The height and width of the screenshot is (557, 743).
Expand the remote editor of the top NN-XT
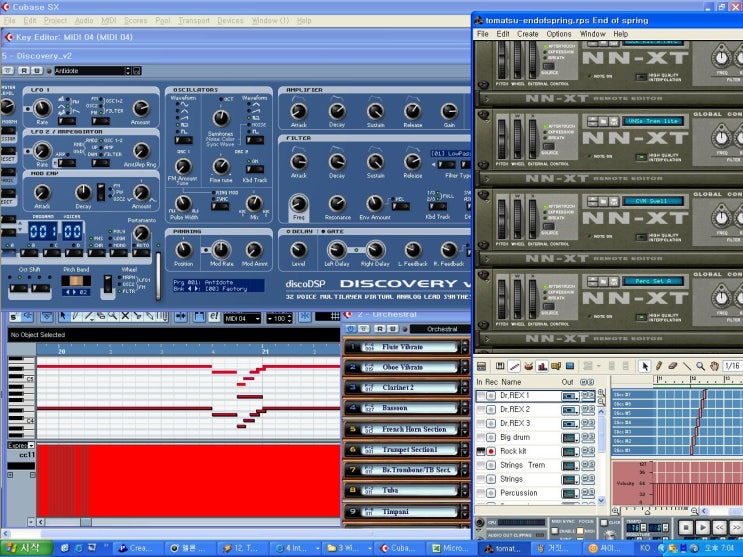pyautogui.click(x=485, y=99)
